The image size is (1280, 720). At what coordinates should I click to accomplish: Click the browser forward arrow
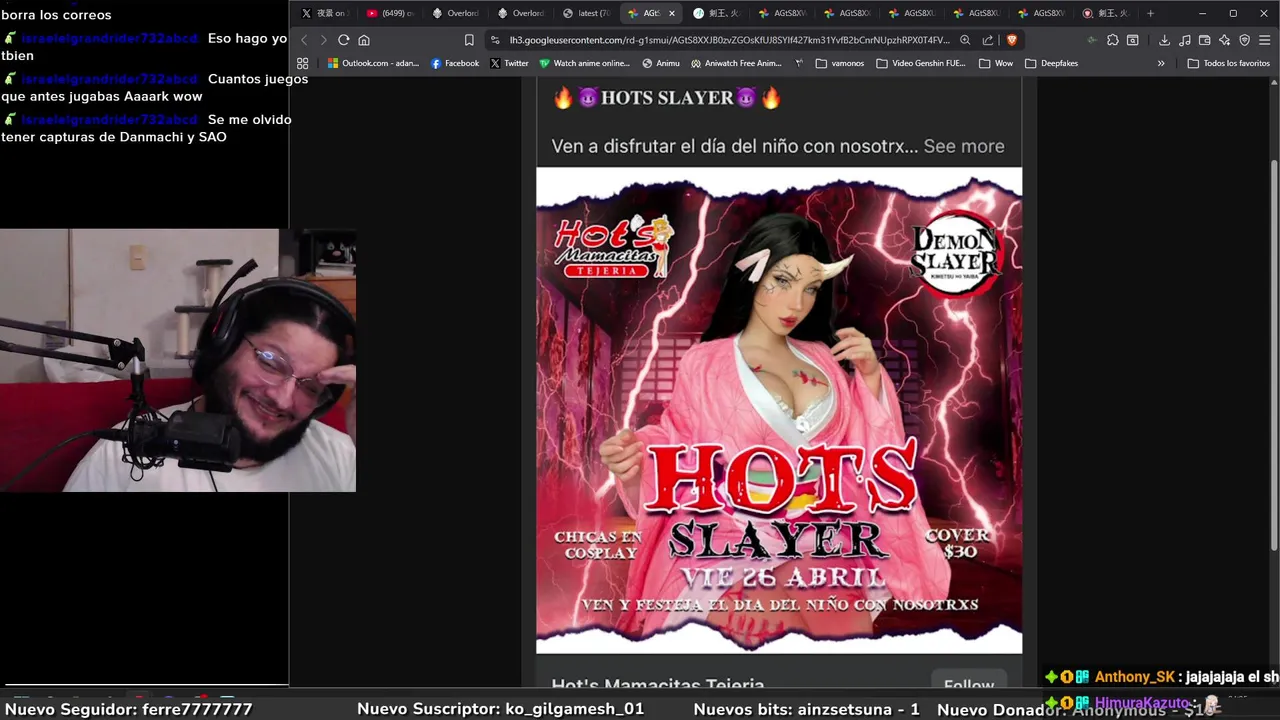[323, 40]
